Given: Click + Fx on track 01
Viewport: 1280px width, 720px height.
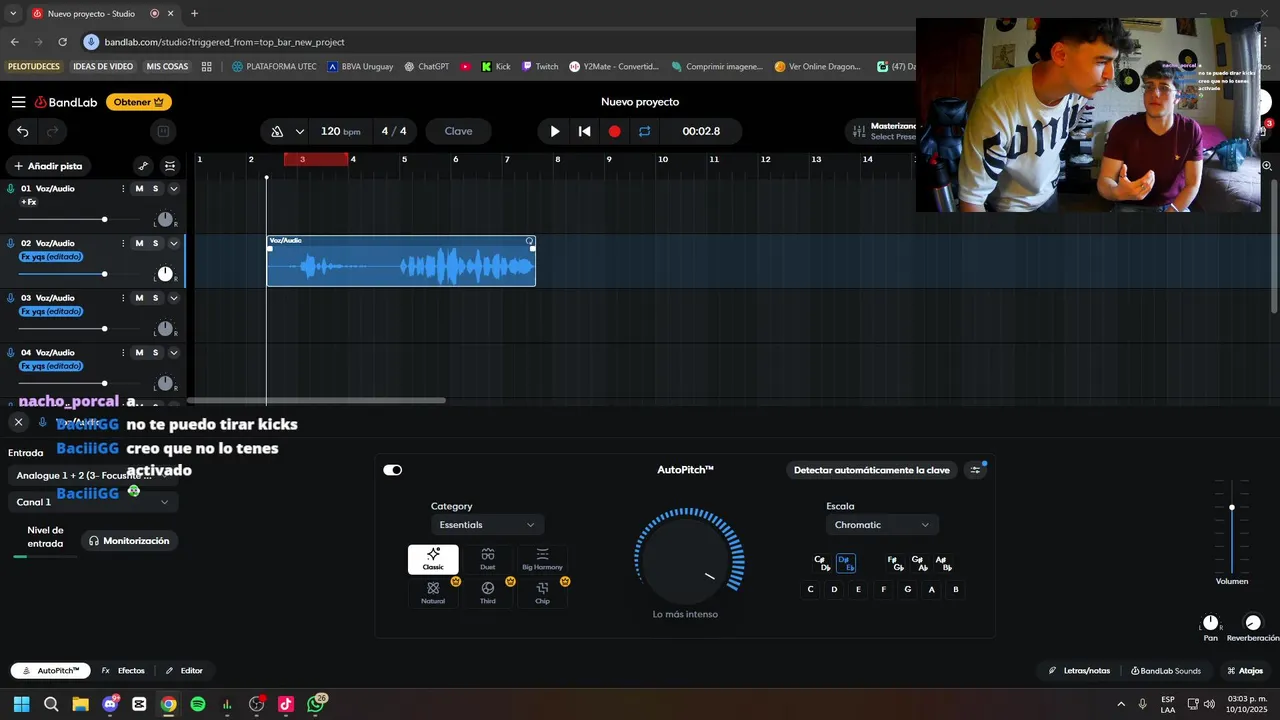Looking at the screenshot, I should coord(29,202).
